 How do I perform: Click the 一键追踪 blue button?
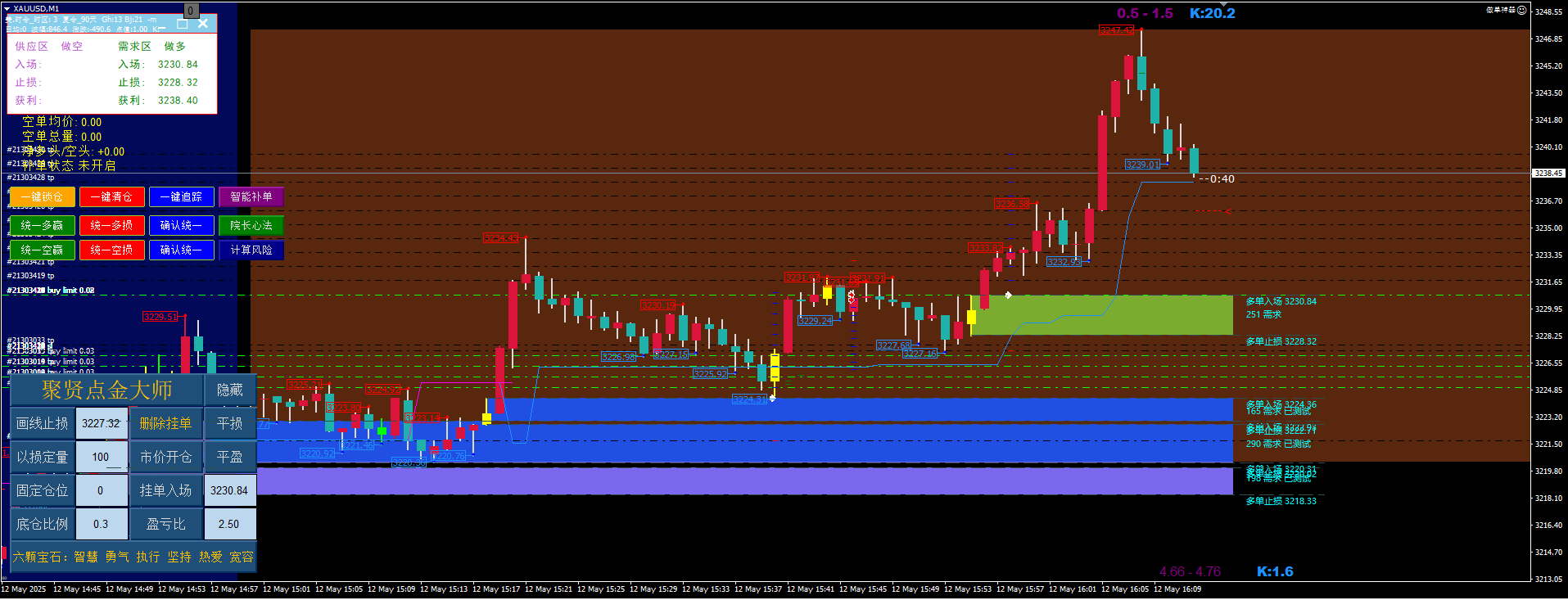coord(181,196)
